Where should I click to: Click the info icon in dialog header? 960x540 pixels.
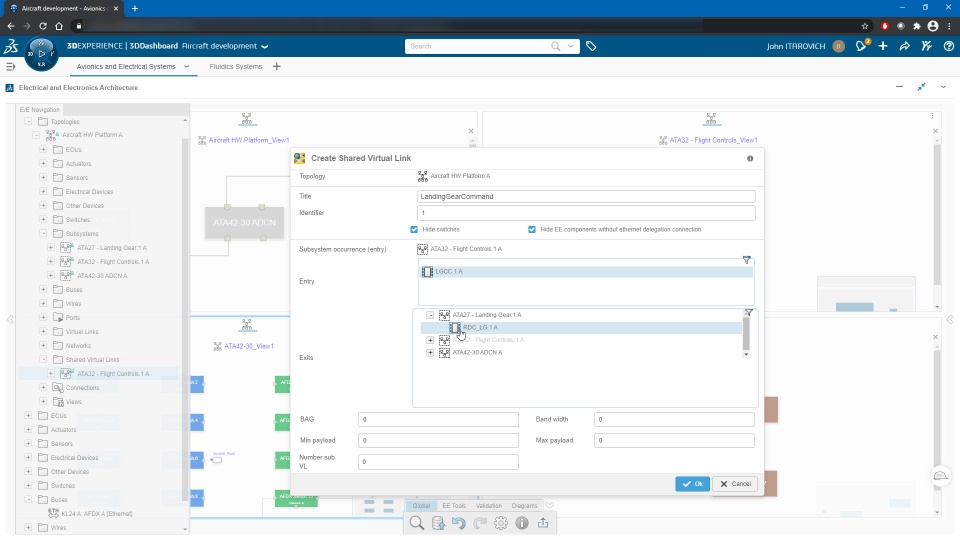tap(750, 159)
